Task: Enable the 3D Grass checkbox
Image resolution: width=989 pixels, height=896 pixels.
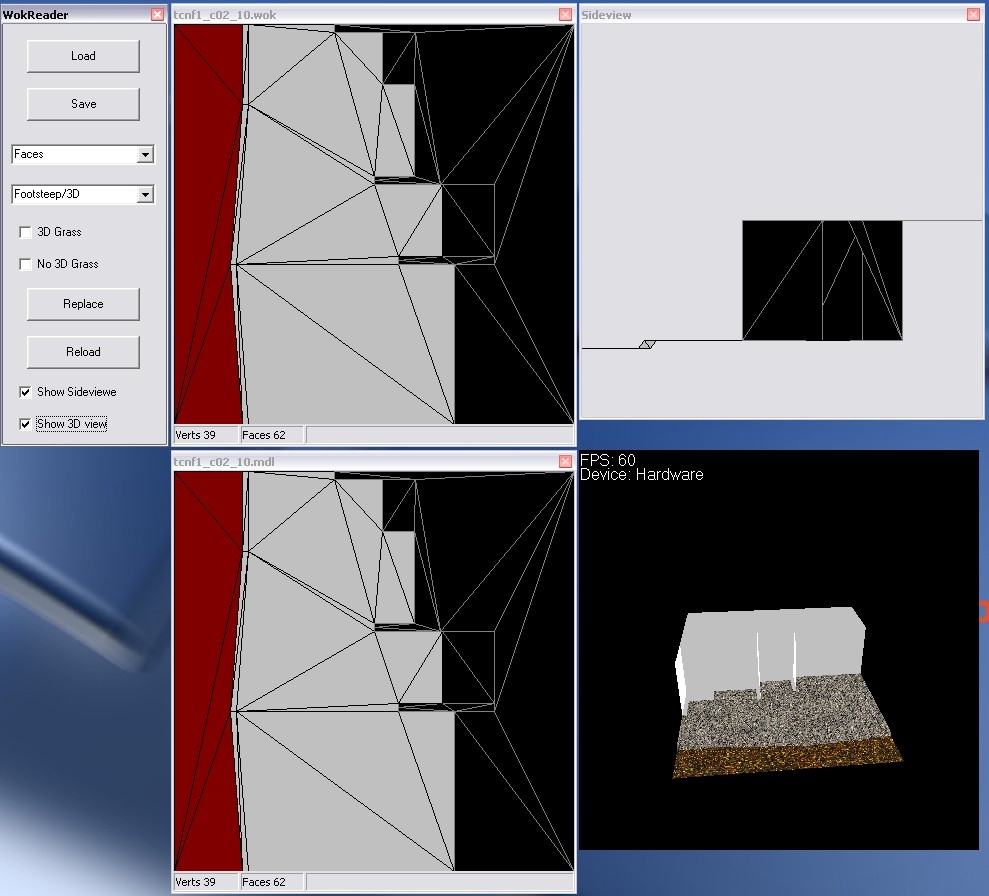Action: (26, 232)
